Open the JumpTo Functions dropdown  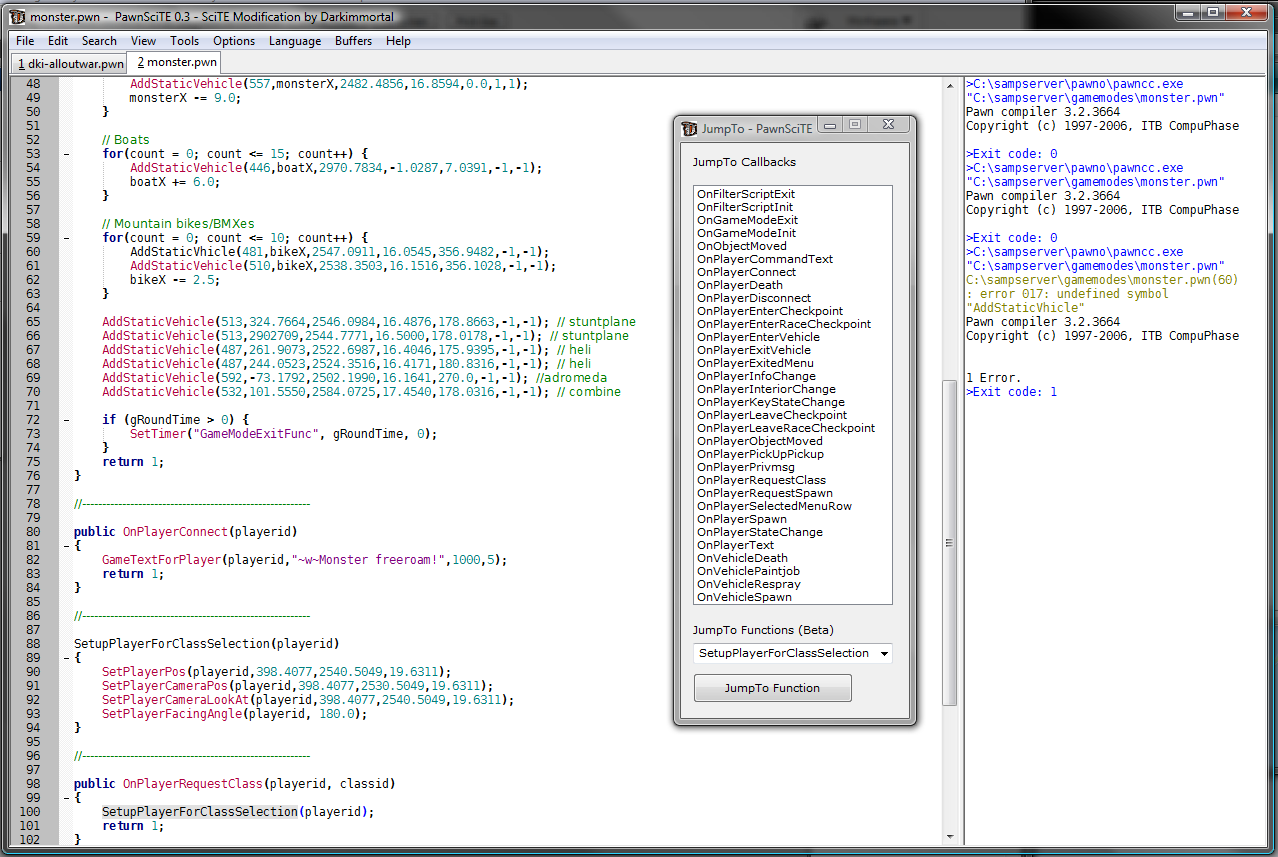coord(883,654)
